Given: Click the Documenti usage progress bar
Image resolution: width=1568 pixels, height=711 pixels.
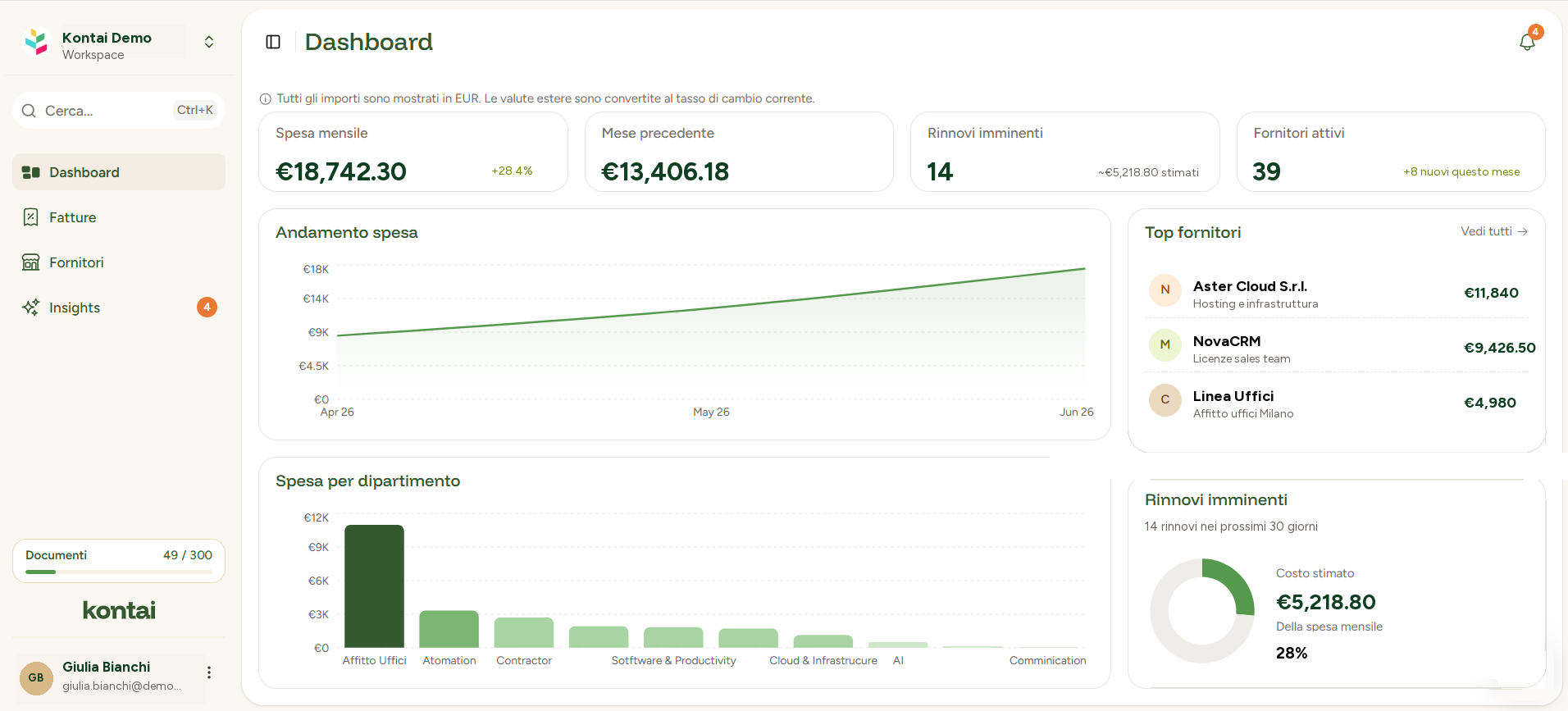Looking at the screenshot, I should tap(119, 572).
